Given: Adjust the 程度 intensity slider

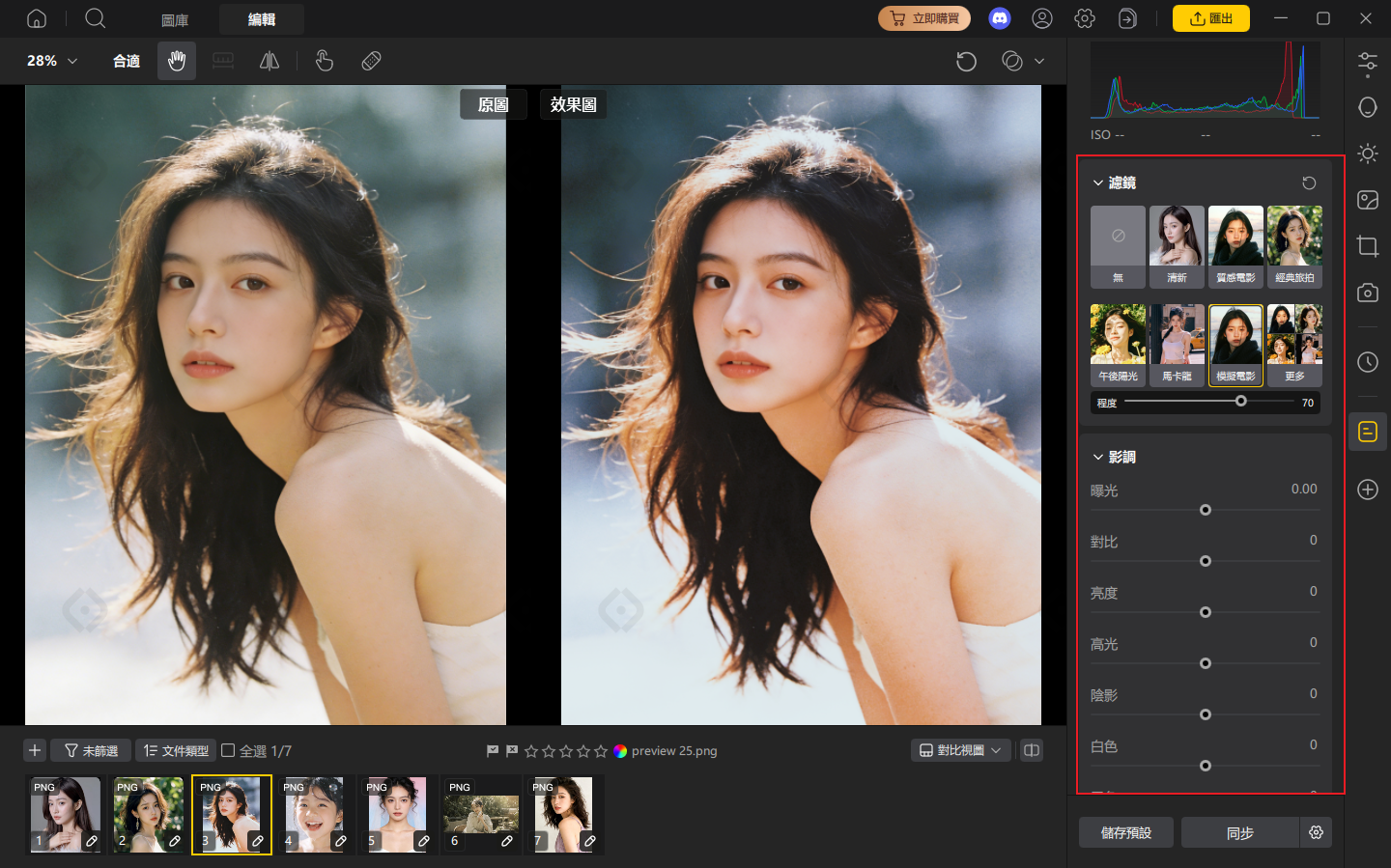Looking at the screenshot, I should [1241, 401].
